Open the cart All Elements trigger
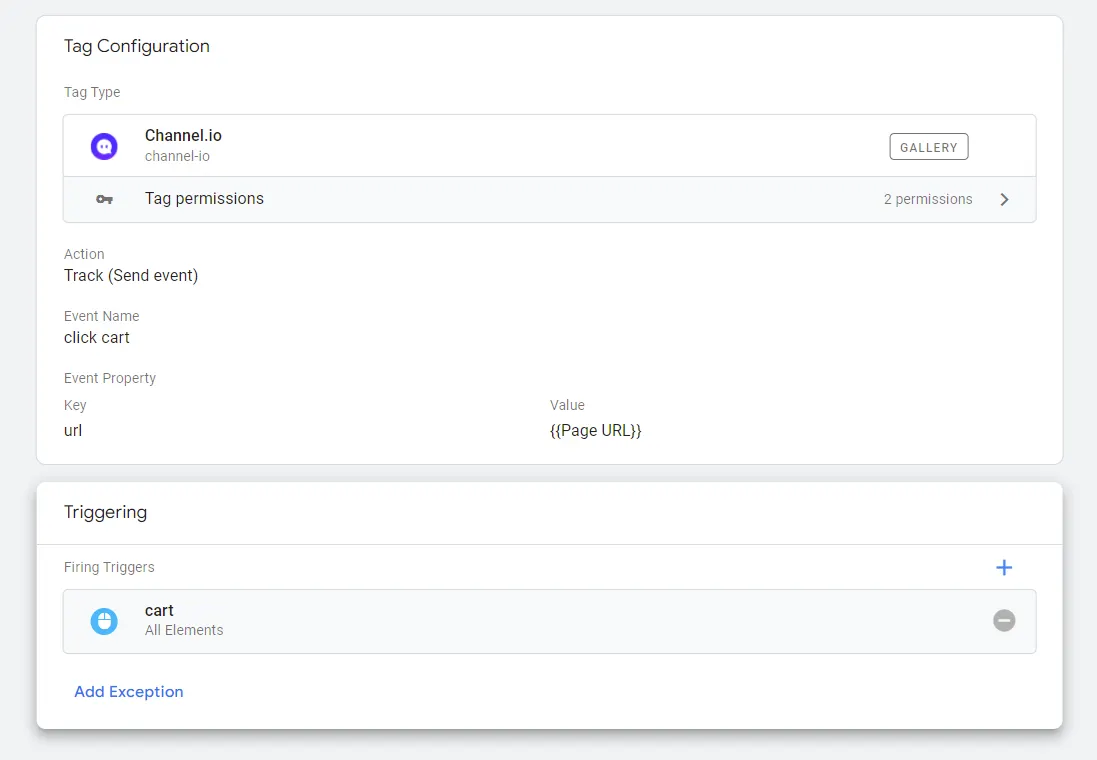1097x760 pixels. click(500, 621)
